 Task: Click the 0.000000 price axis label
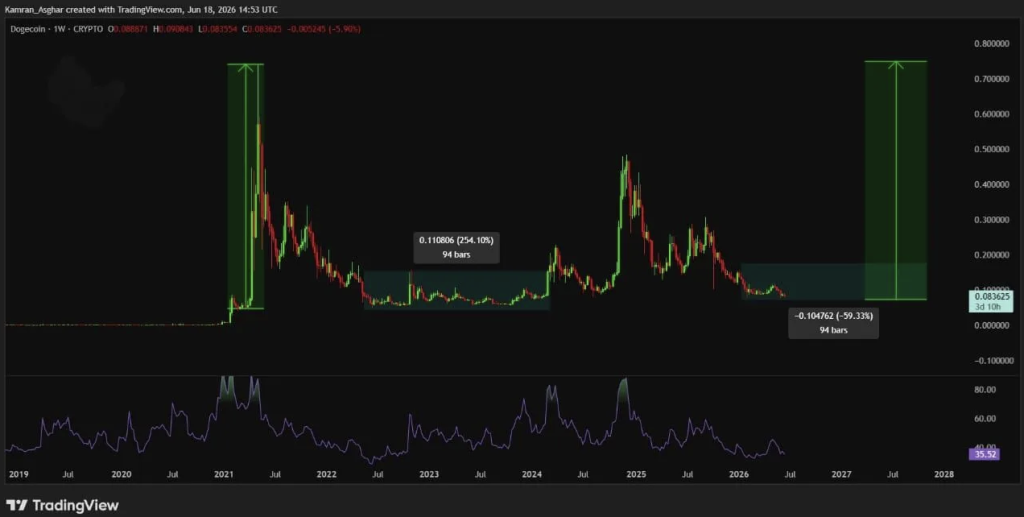pos(993,325)
